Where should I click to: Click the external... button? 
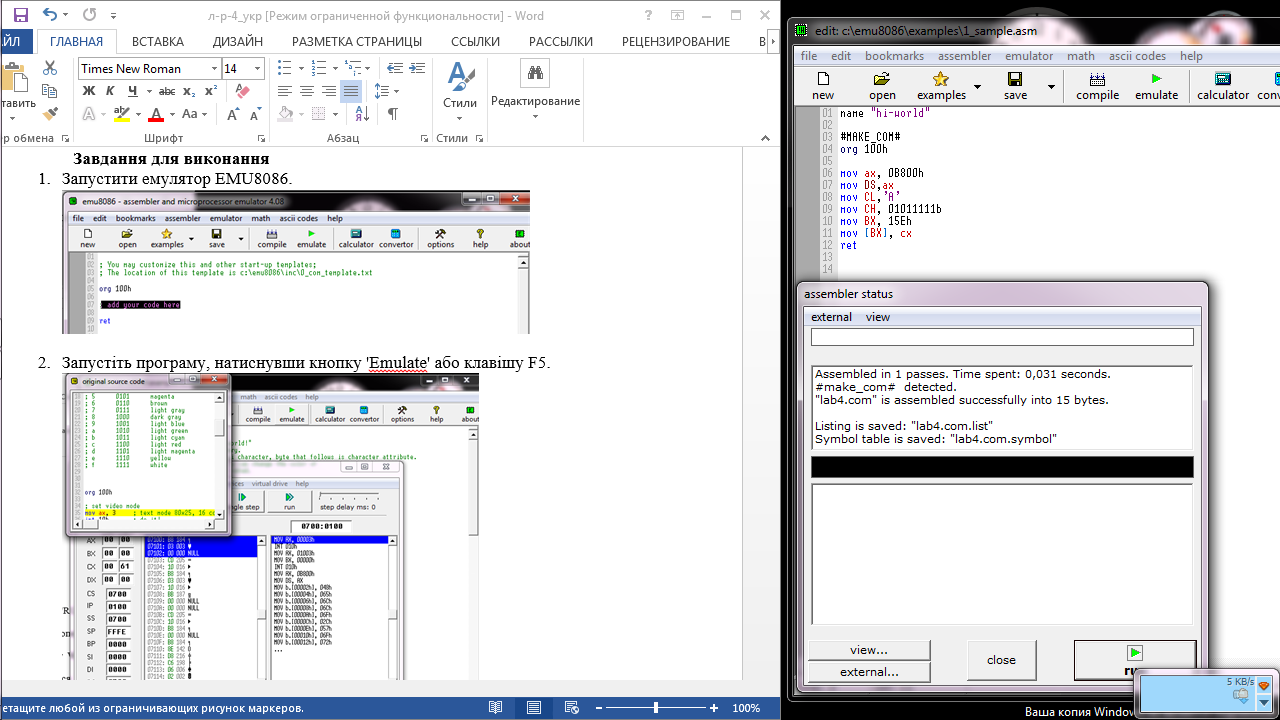tap(869, 672)
